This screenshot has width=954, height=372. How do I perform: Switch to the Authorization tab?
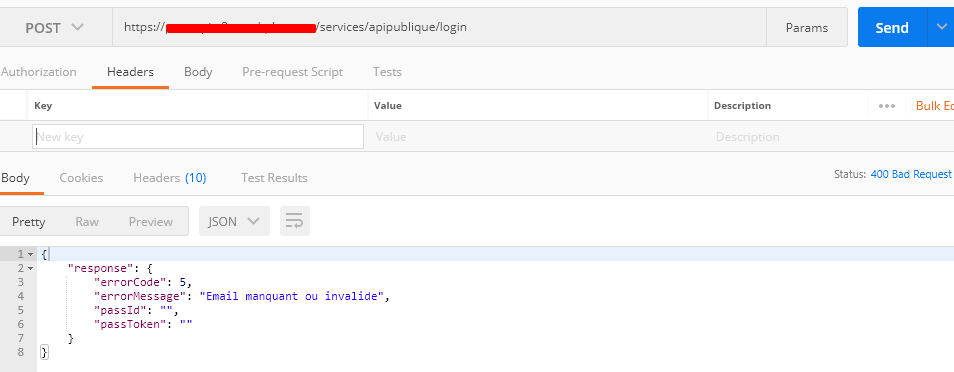38,72
